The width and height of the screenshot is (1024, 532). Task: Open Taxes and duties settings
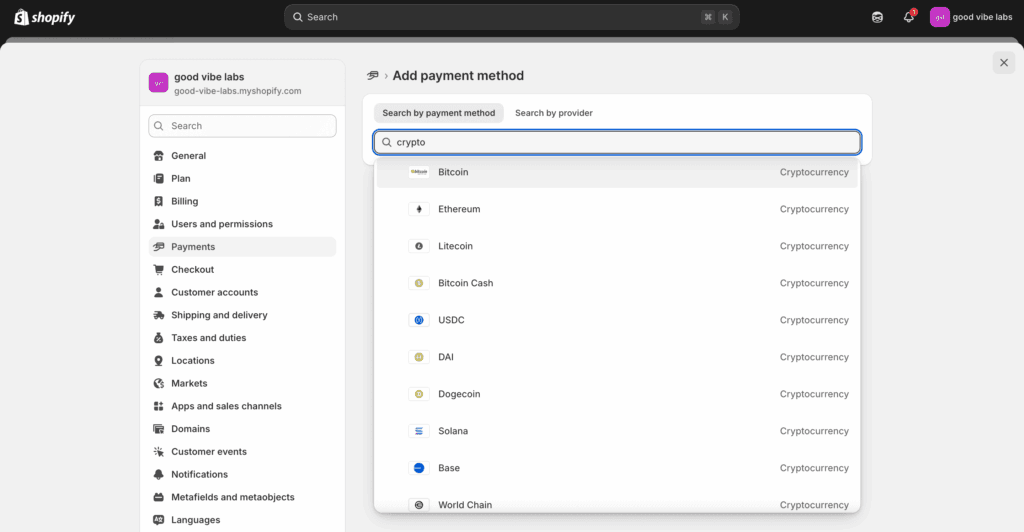242,337
